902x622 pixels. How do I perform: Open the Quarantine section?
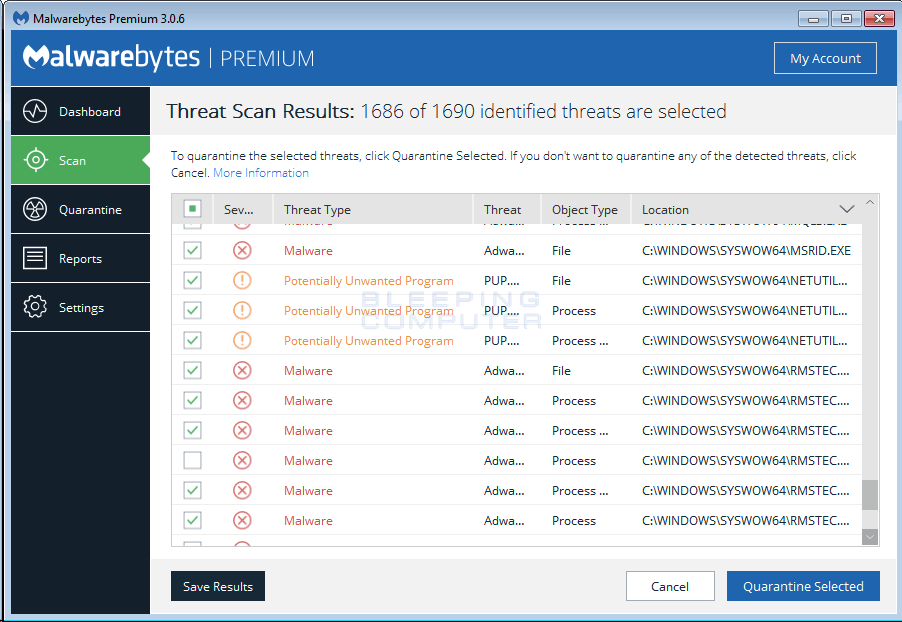pos(81,209)
